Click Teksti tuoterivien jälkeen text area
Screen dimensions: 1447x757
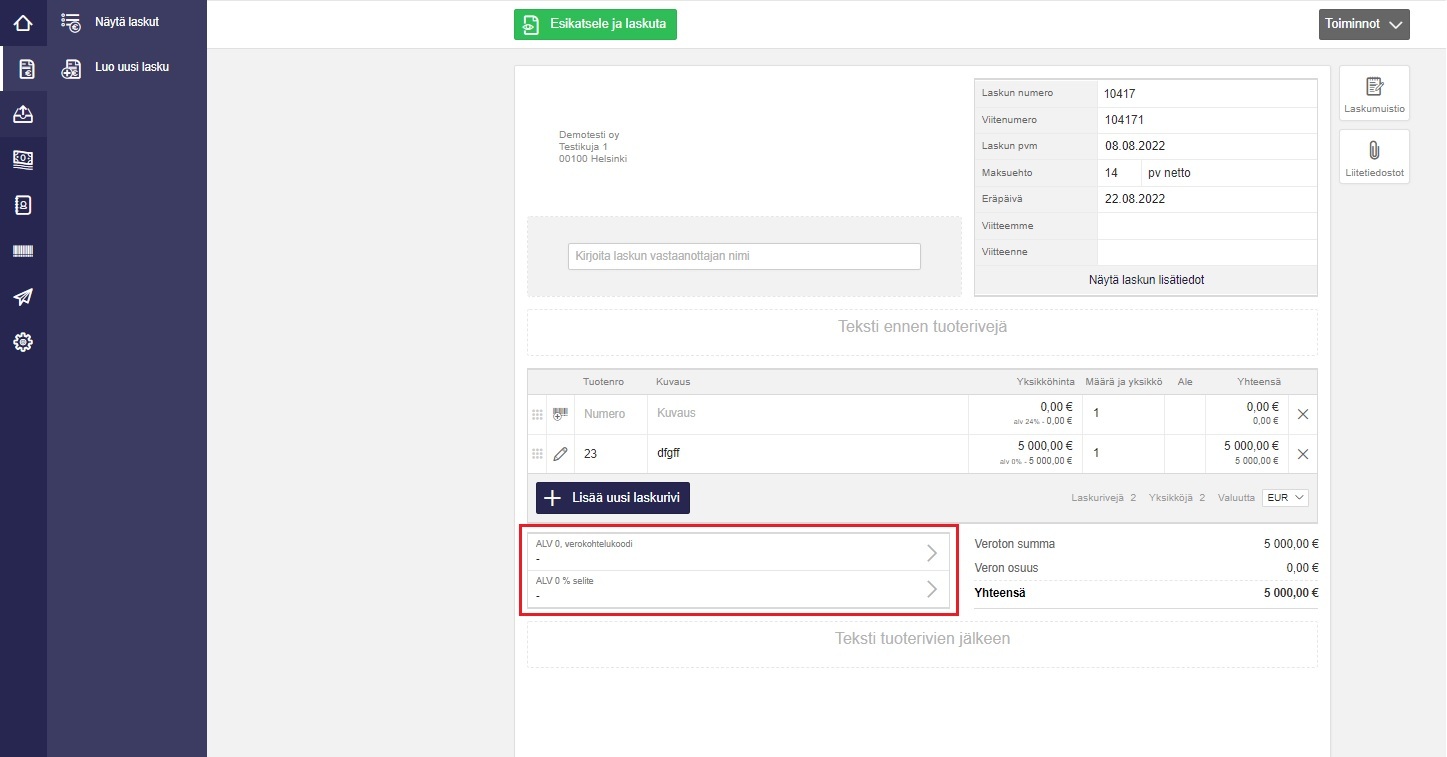(922, 644)
